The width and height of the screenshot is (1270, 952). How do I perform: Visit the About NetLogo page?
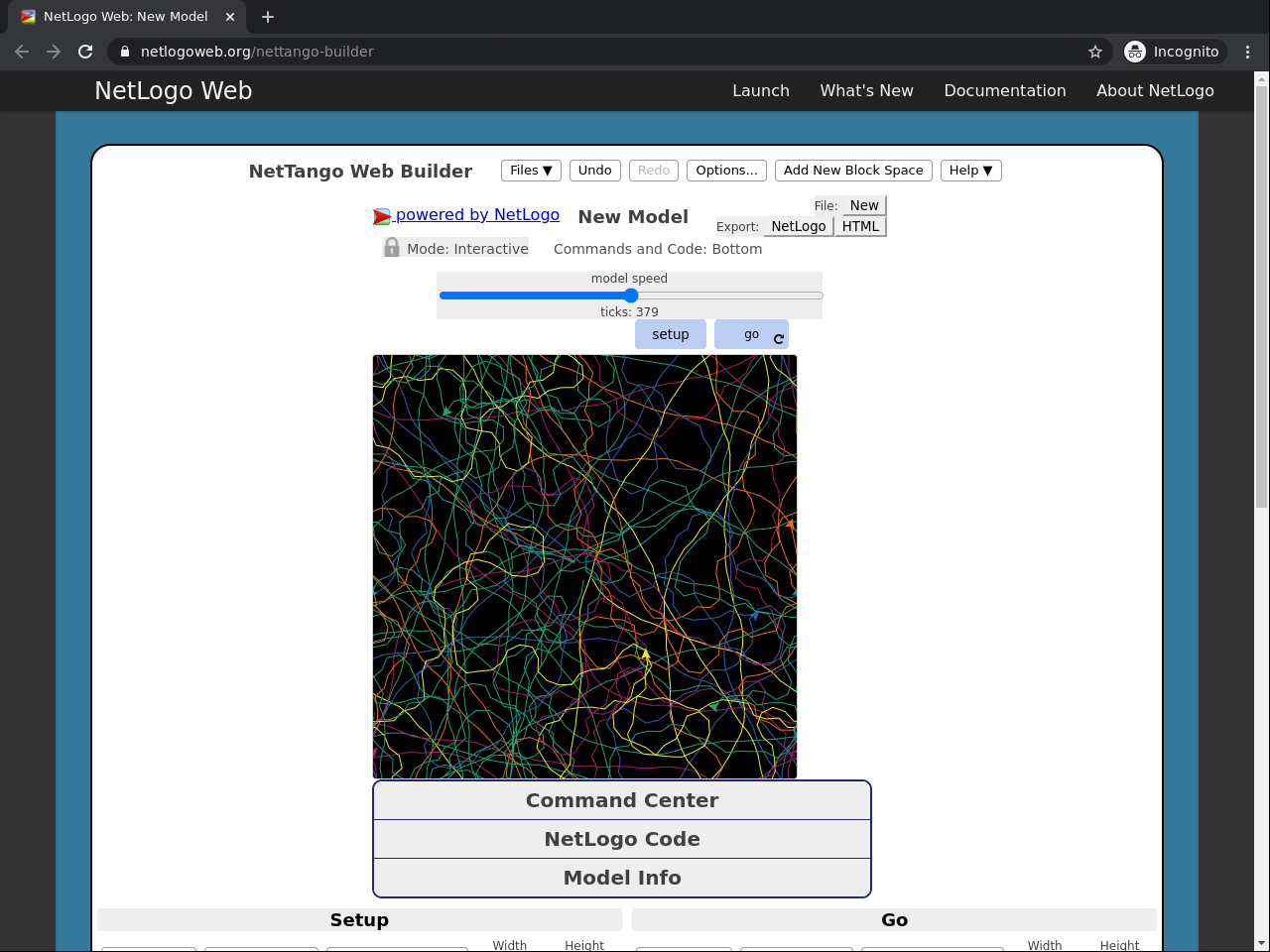tap(1155, 90)
